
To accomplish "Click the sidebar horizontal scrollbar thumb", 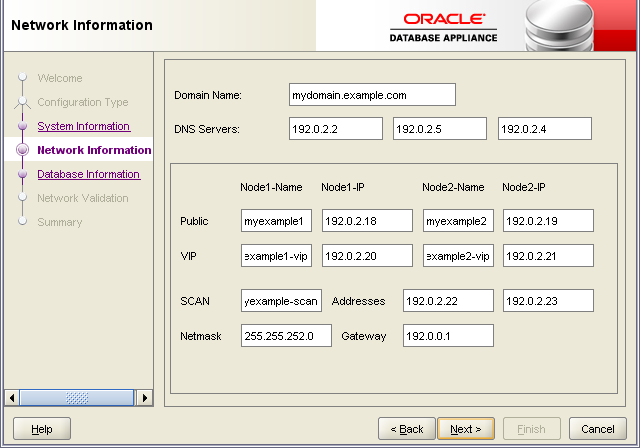I will pyautogui.click(x=77, y=398).
